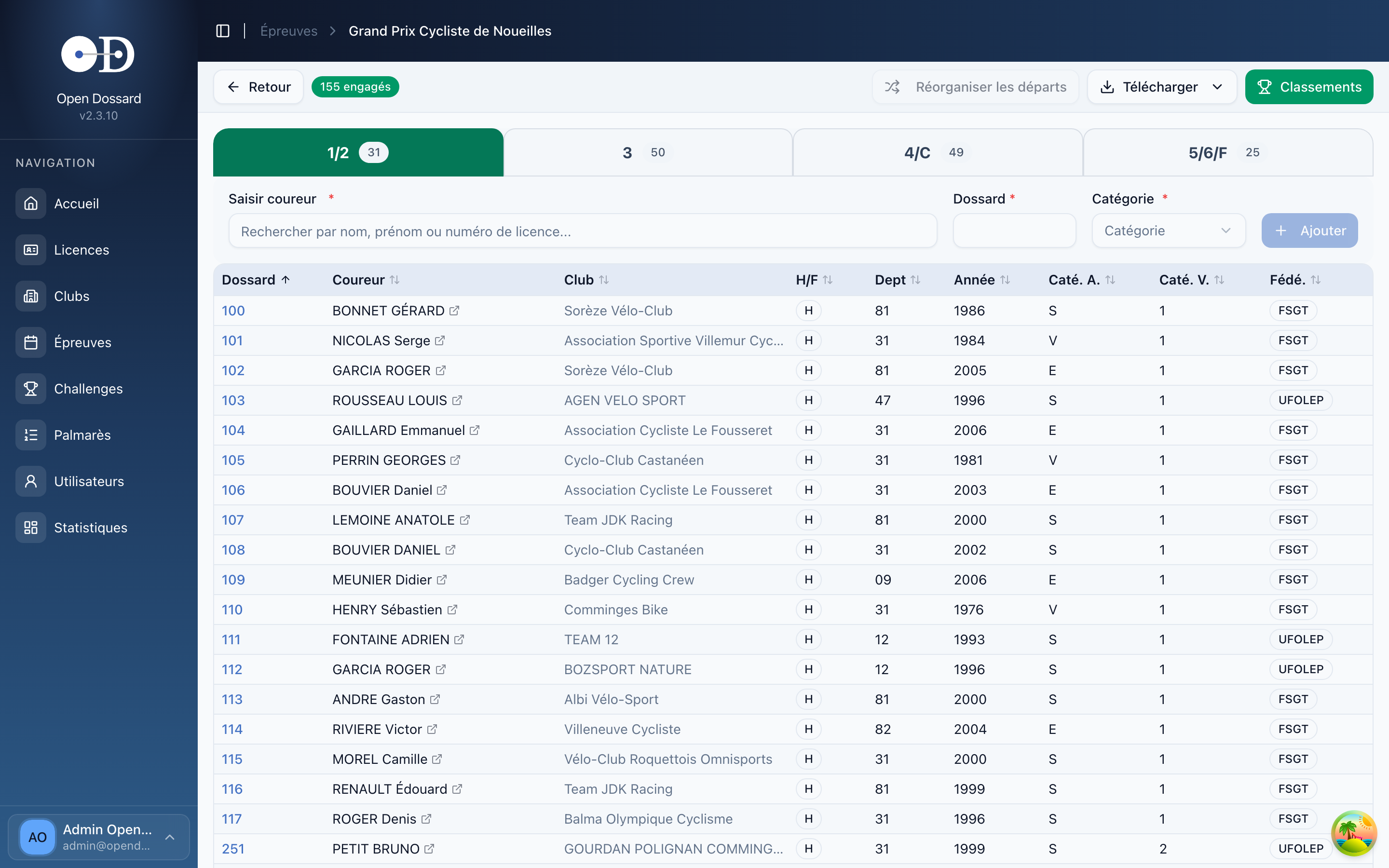Click the Licences sidebar icon
1389x868 pixels.
pos(31,250)
